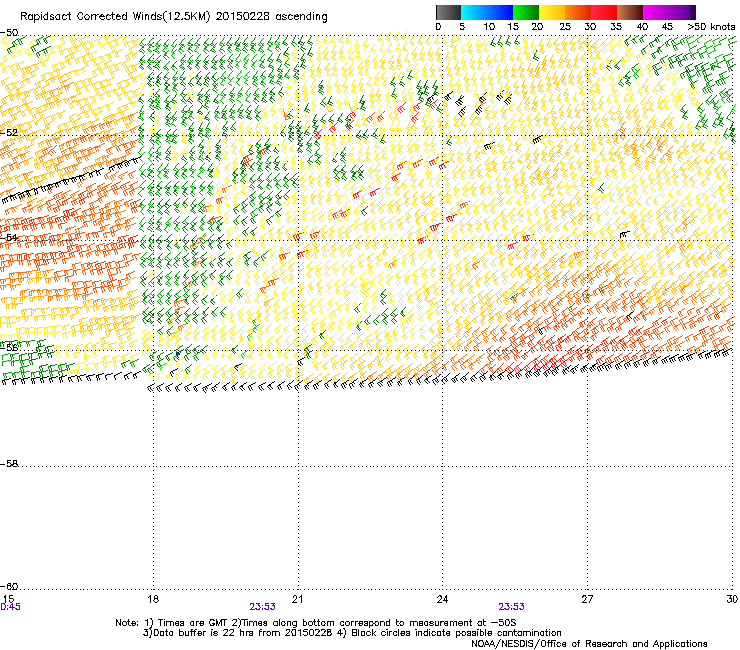Screen dimensions: 740x650
Task: Click the 23:53 time label near longitude 24
Action: pyautogui.click(x=512, y=607)
